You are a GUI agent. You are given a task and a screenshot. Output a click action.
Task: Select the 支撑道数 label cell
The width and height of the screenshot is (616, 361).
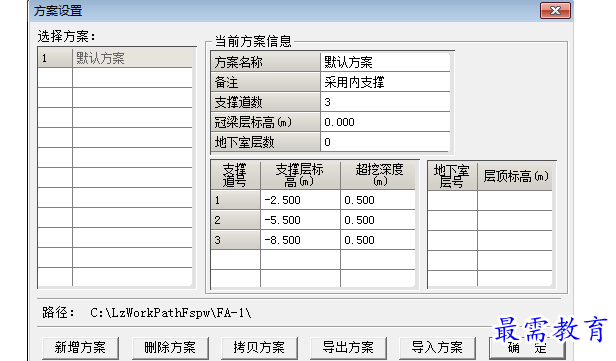(266, 102)
